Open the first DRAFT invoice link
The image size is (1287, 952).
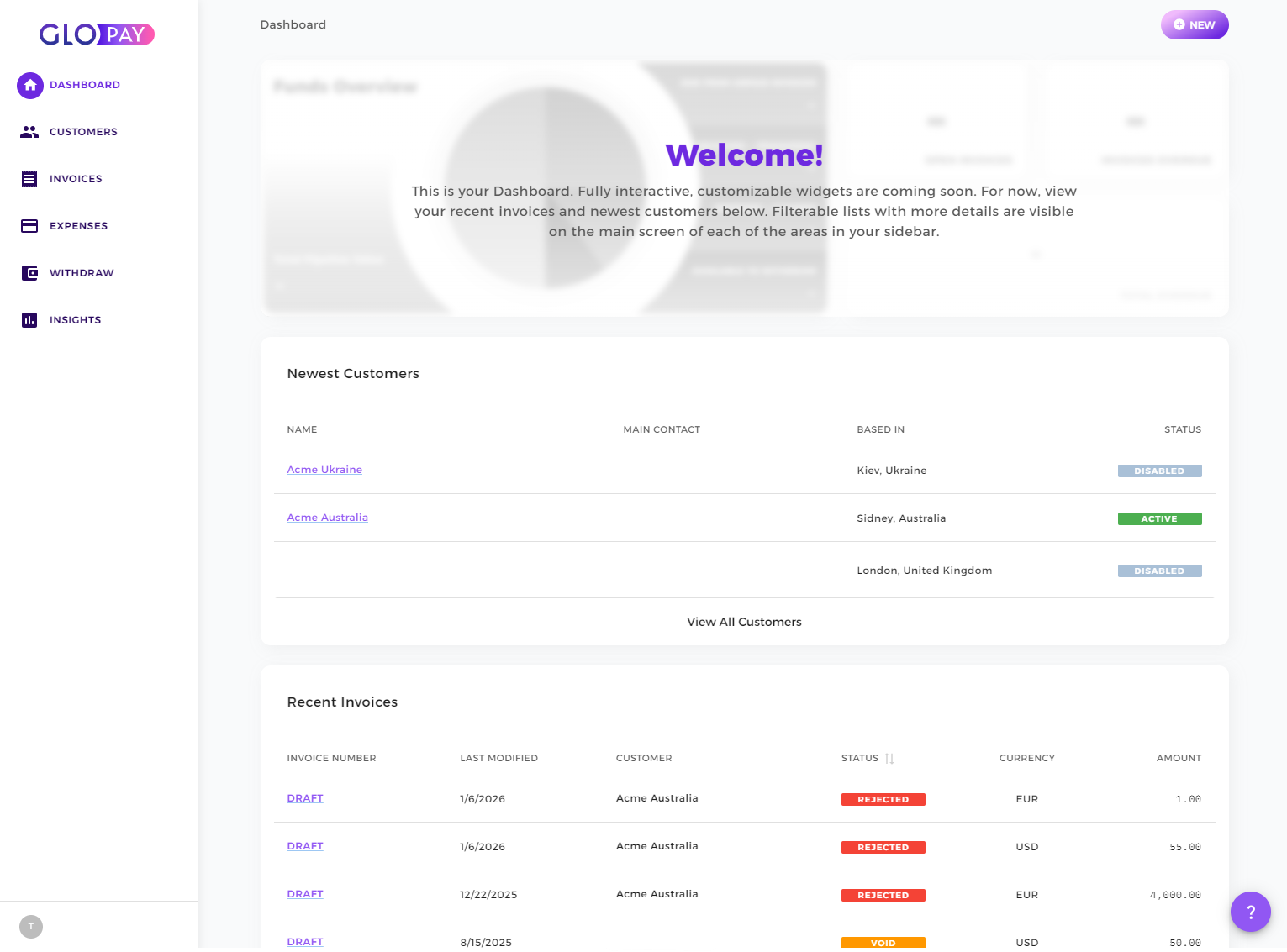pos(304,797)
